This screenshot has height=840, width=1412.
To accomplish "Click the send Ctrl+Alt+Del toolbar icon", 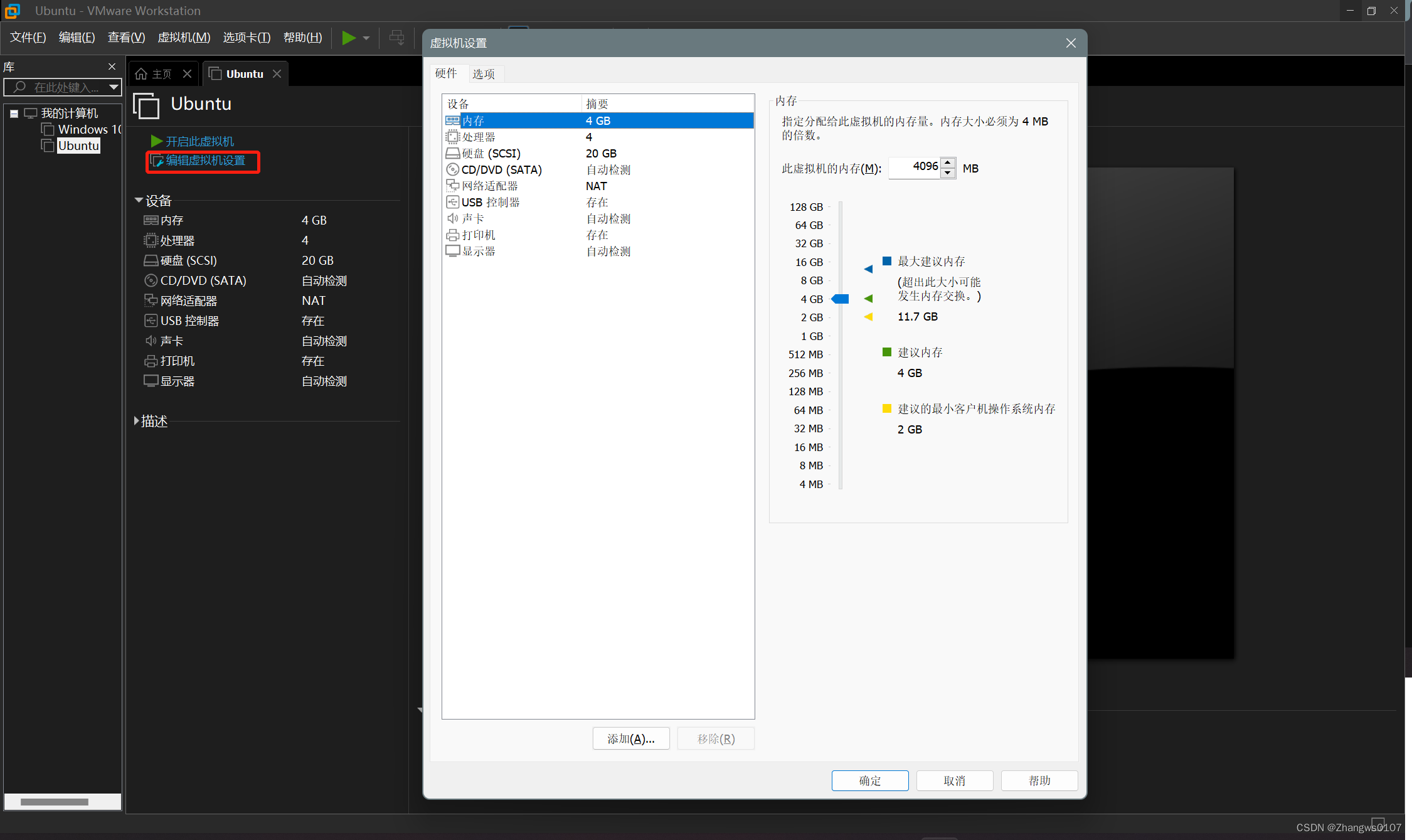I will click(396, 38).
